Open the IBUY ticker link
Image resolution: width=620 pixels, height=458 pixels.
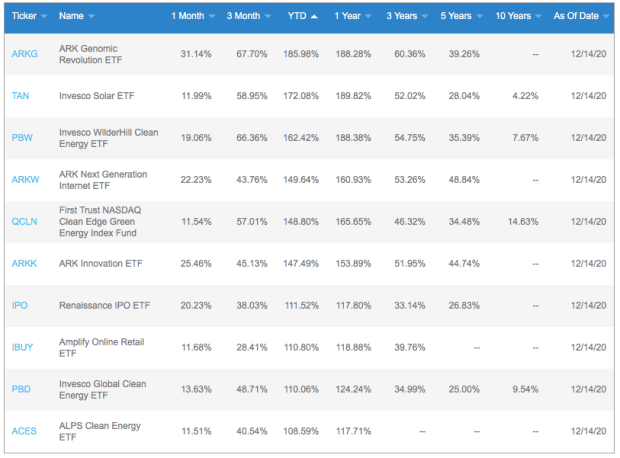pos(22,347)
